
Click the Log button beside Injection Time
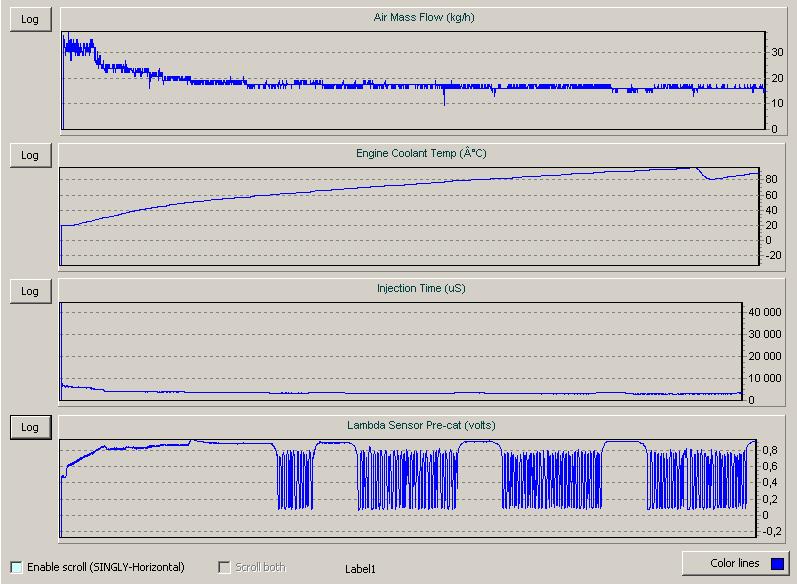30,291
